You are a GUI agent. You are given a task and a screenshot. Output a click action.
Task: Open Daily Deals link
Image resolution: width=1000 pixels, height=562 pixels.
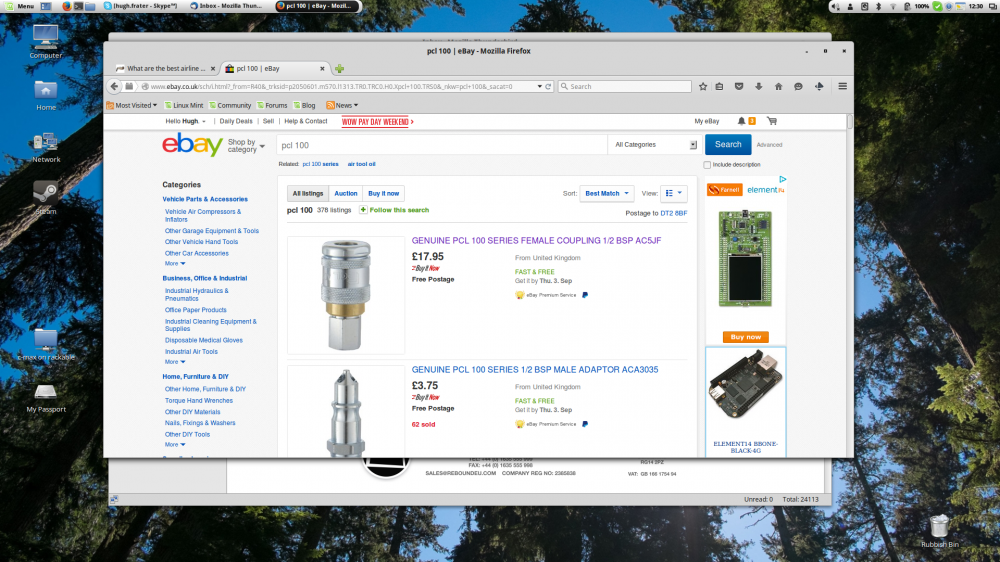click(236, 121)
